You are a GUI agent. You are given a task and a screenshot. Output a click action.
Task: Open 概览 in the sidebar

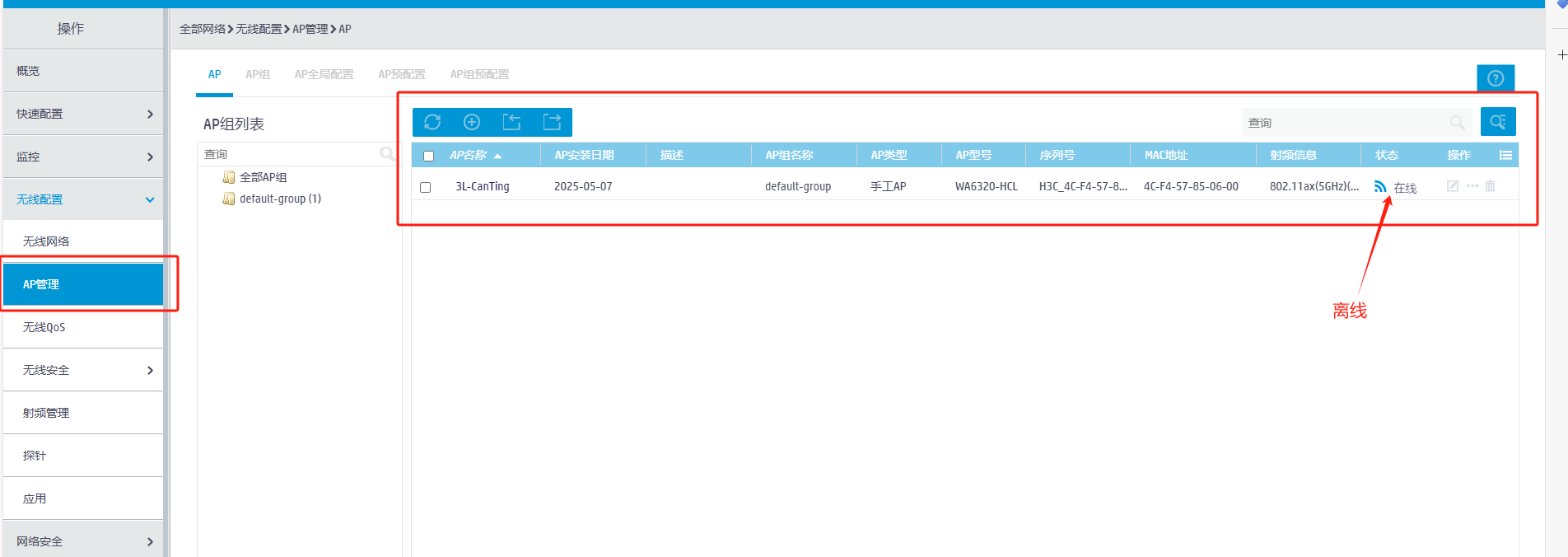[82, 71]
